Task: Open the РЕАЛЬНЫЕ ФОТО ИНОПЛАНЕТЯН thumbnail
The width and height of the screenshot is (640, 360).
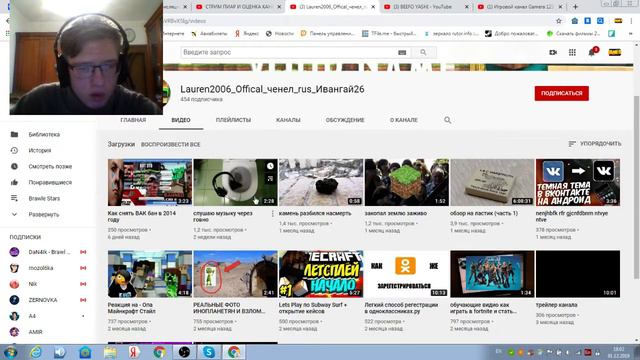Action: 236,274
